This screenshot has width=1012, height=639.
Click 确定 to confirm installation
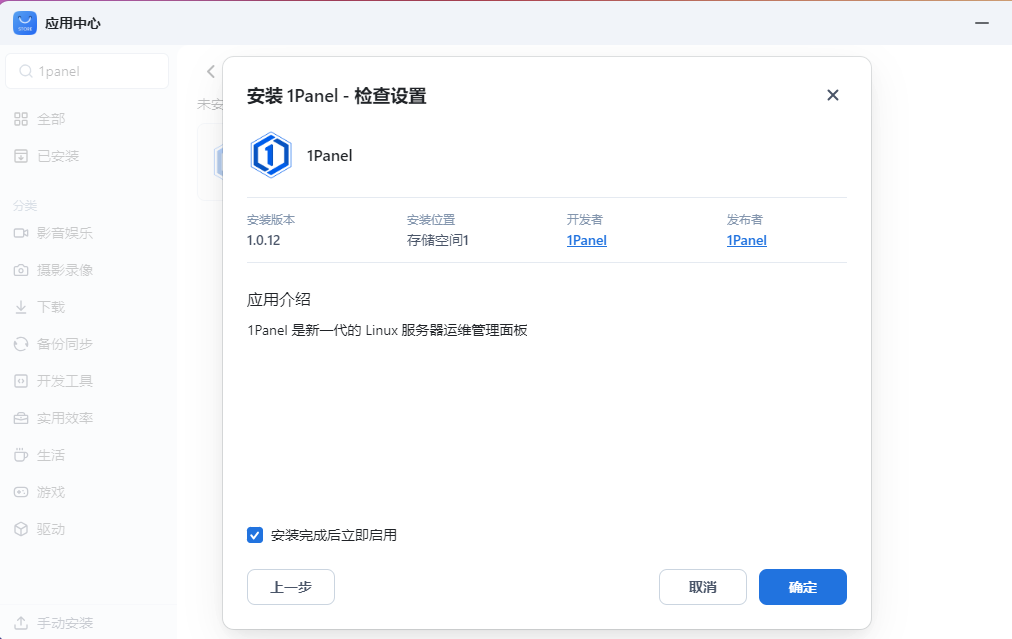[802, 587]
